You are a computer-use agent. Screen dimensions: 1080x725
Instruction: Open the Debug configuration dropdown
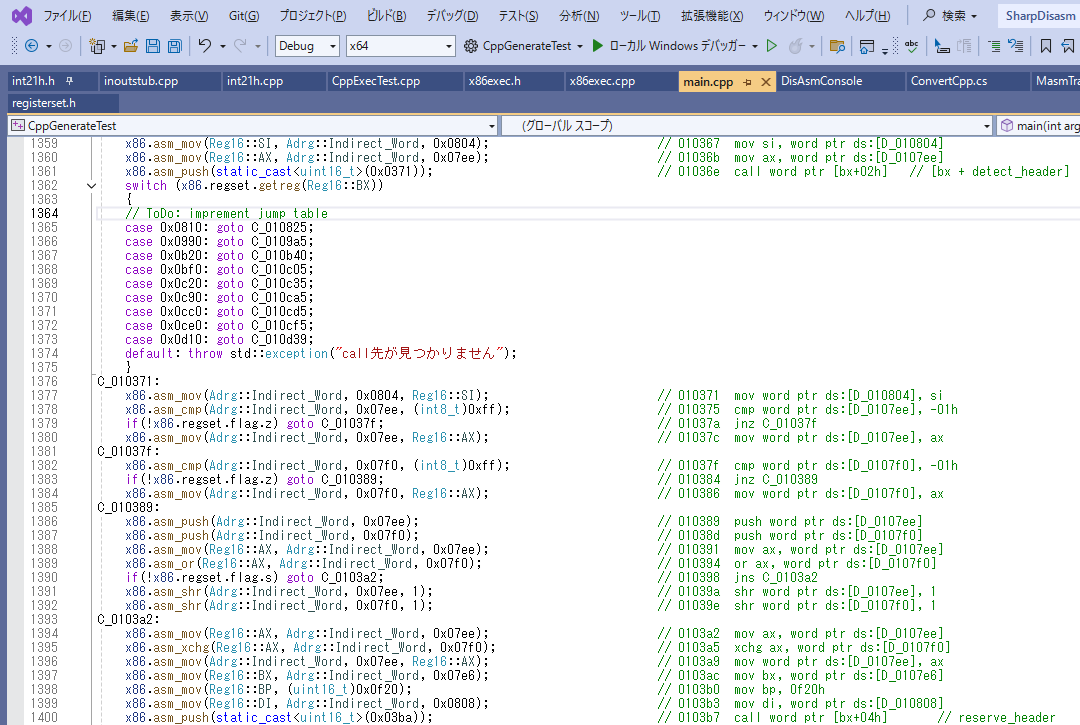click(307, 46)
